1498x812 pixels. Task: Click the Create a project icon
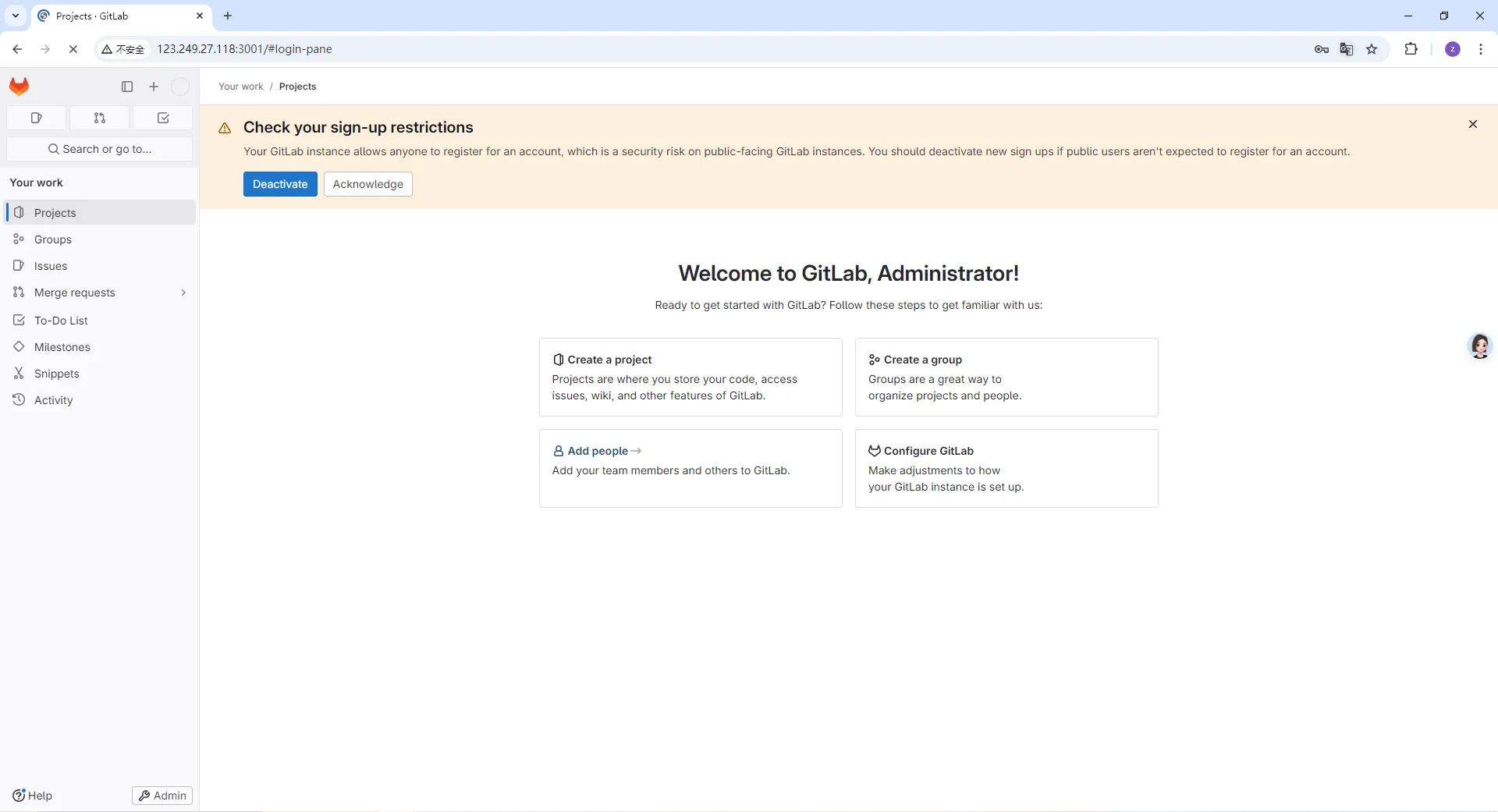tap(558, 360)
